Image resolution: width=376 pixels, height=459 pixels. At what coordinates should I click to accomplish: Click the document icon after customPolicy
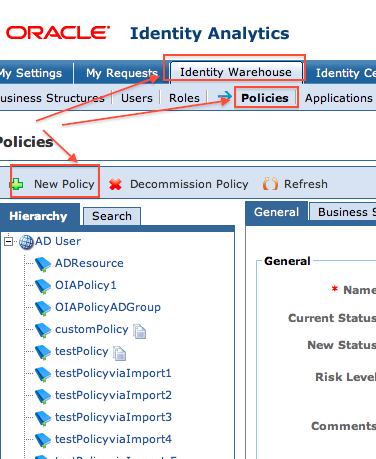[140, 331]
